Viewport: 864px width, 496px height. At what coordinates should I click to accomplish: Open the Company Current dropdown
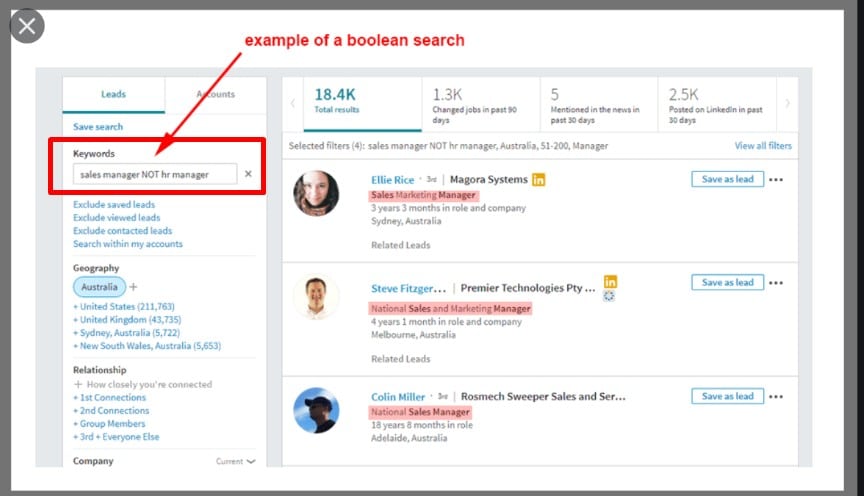coord(236,461)
